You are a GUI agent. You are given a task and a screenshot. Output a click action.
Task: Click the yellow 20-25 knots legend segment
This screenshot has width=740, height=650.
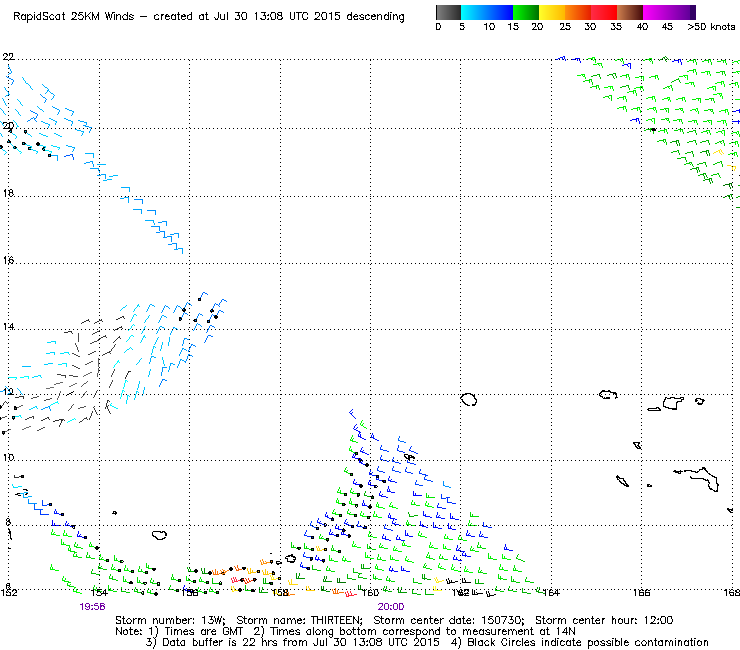click(552, 12)
